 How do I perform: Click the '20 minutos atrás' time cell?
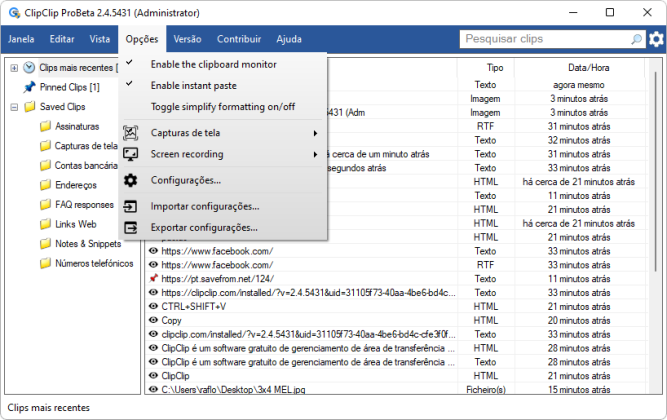point(579,320)
